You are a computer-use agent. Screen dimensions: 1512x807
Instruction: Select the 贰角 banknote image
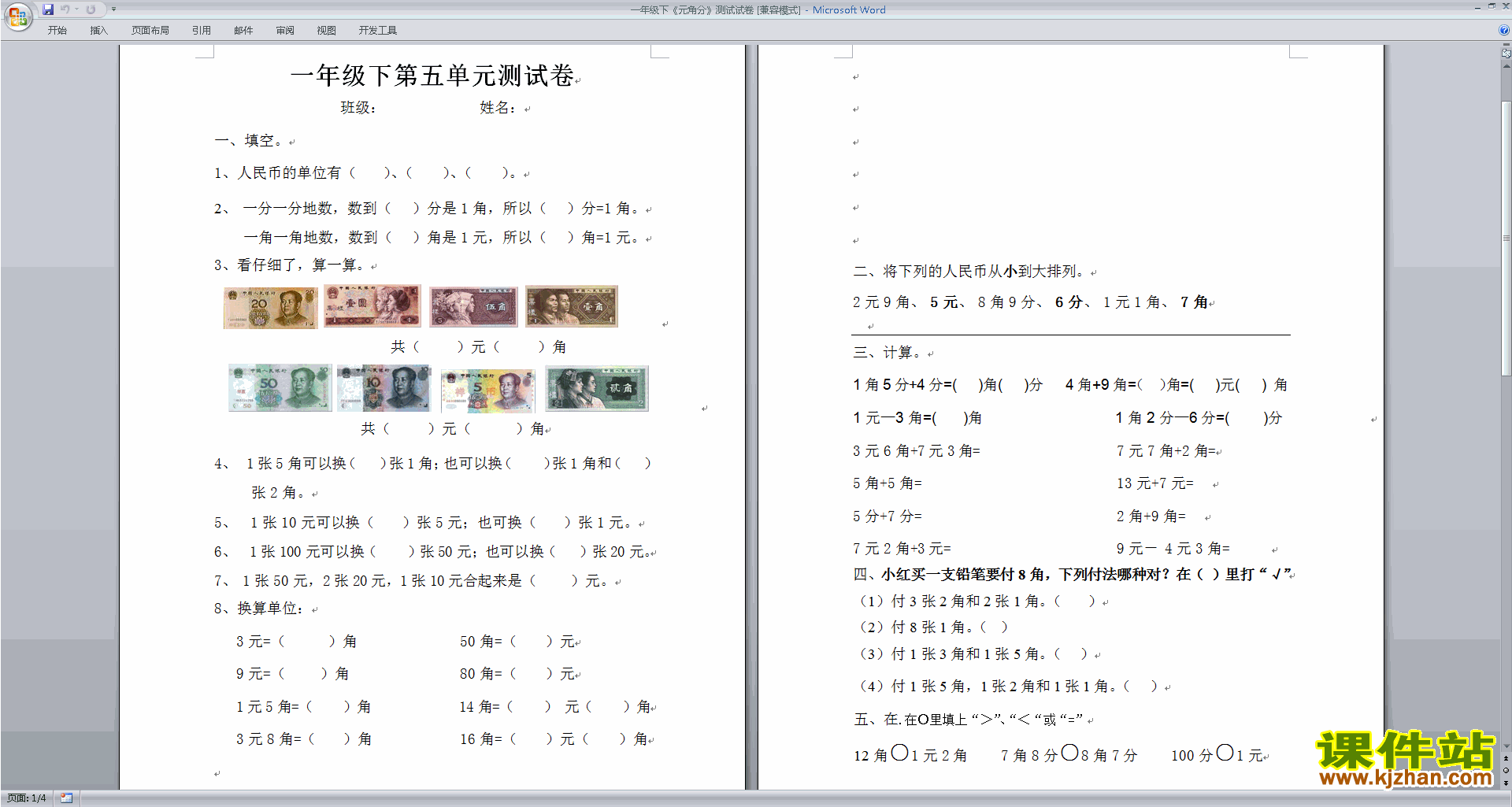[x=596, y=388]
